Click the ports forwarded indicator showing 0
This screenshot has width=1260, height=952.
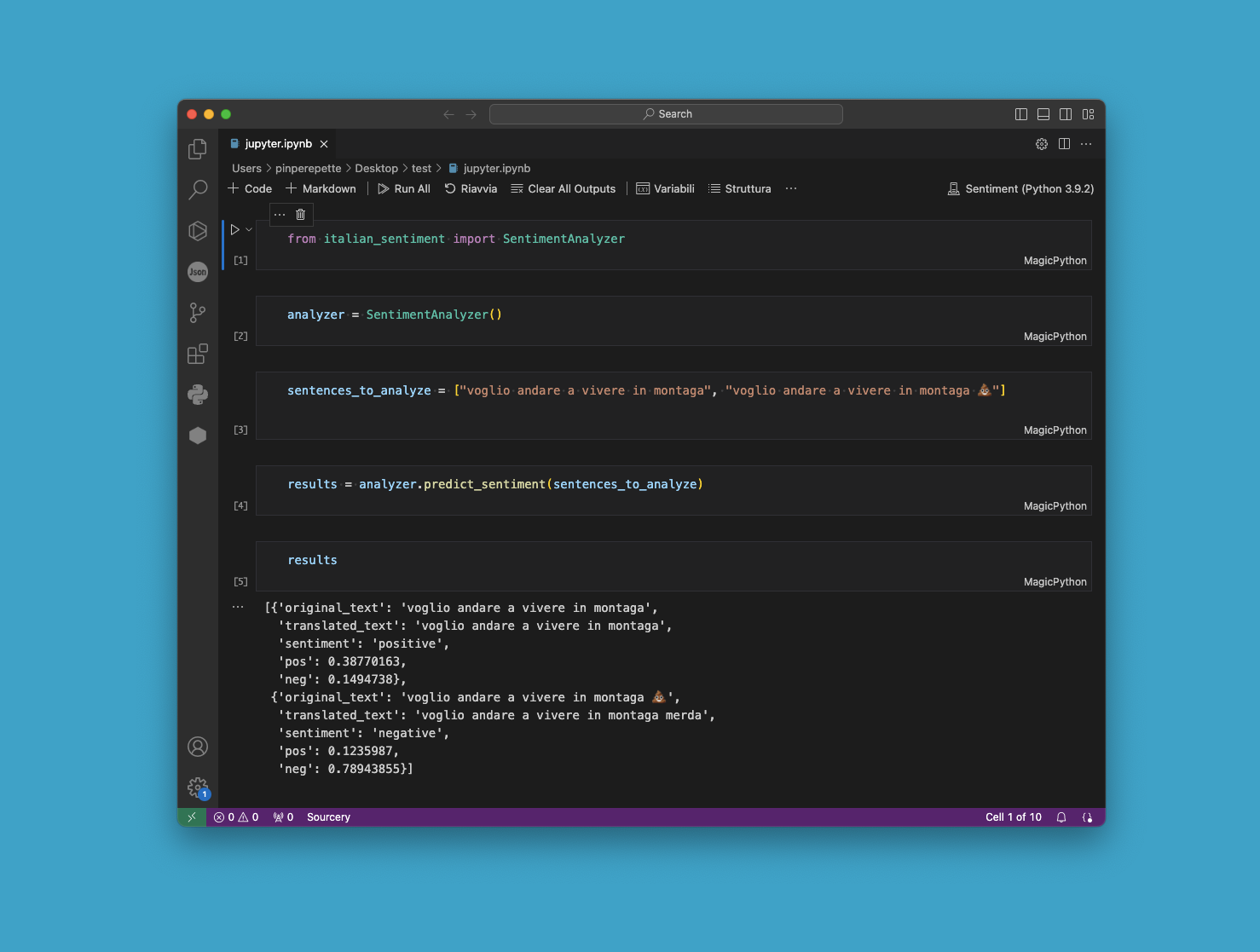click(283, 817)
